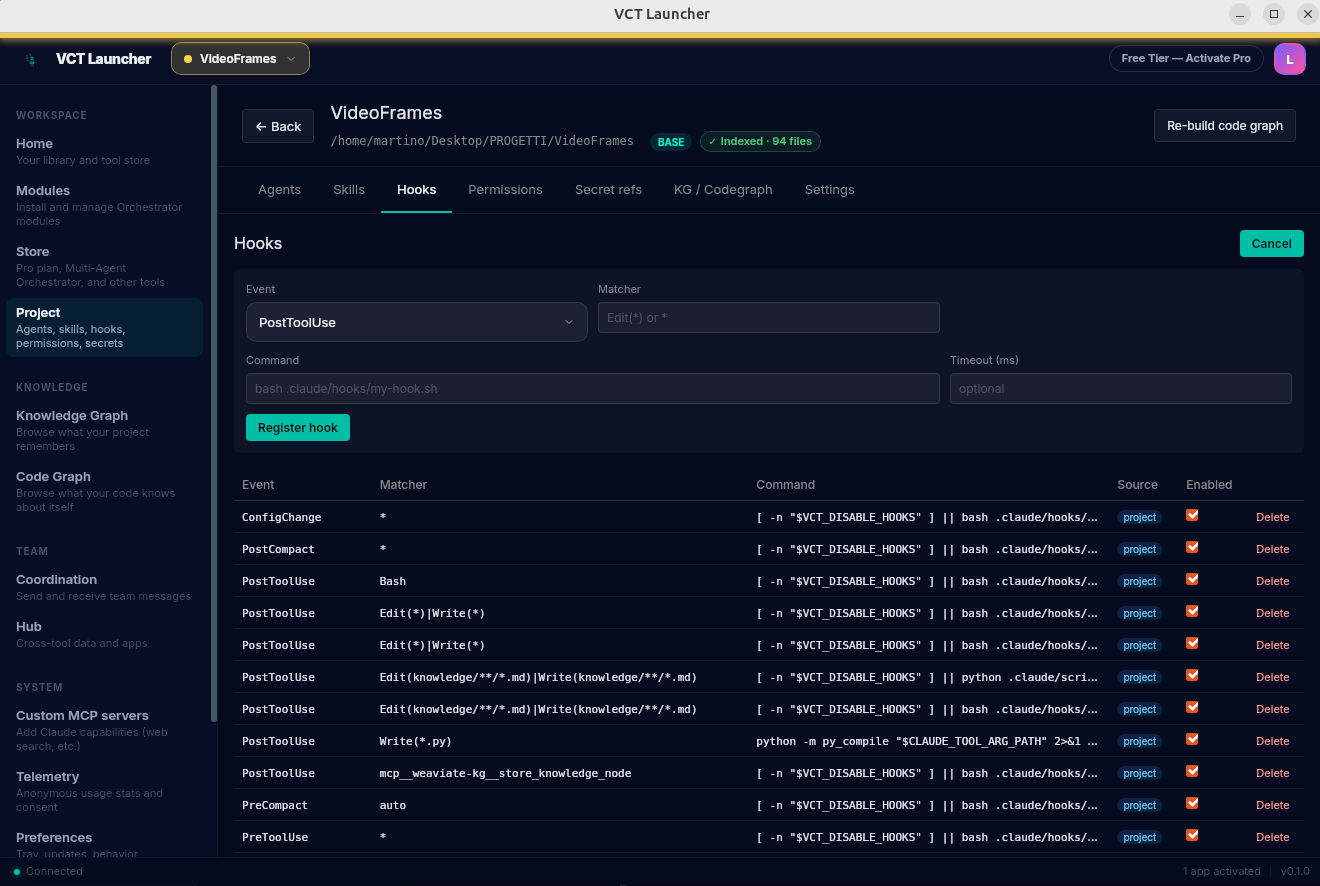The width and height of the screenshot is (1320, 886).
Task: Toggle checkbox on the python .claude/scri… hook row
Action: coord(1192,676)
